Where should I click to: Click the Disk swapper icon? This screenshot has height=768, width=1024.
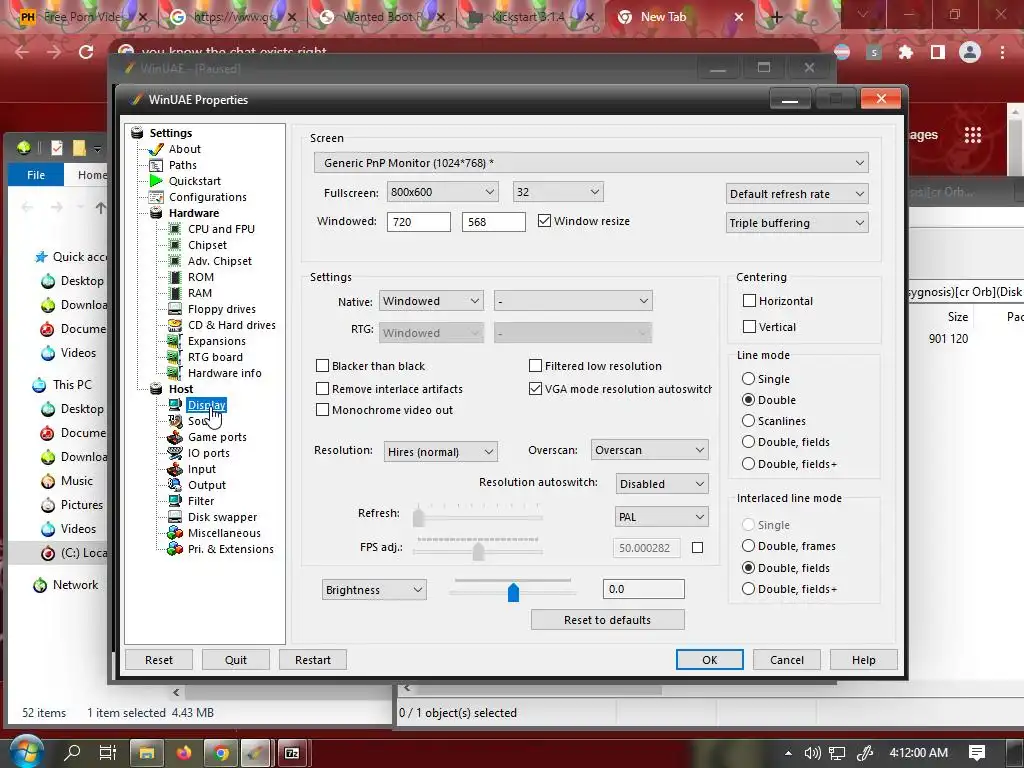tap(175, 517)
